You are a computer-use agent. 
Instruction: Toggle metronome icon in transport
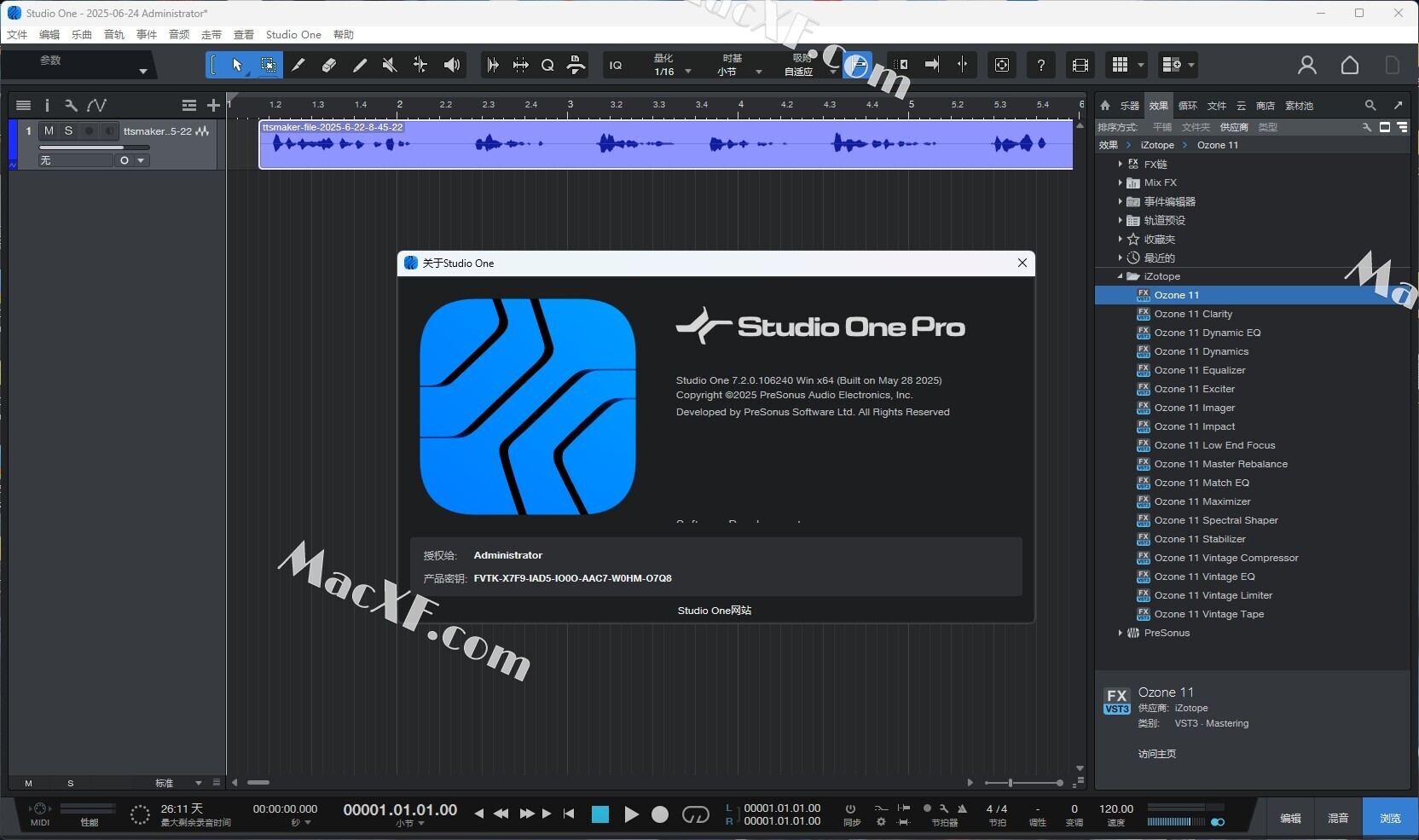962,808
